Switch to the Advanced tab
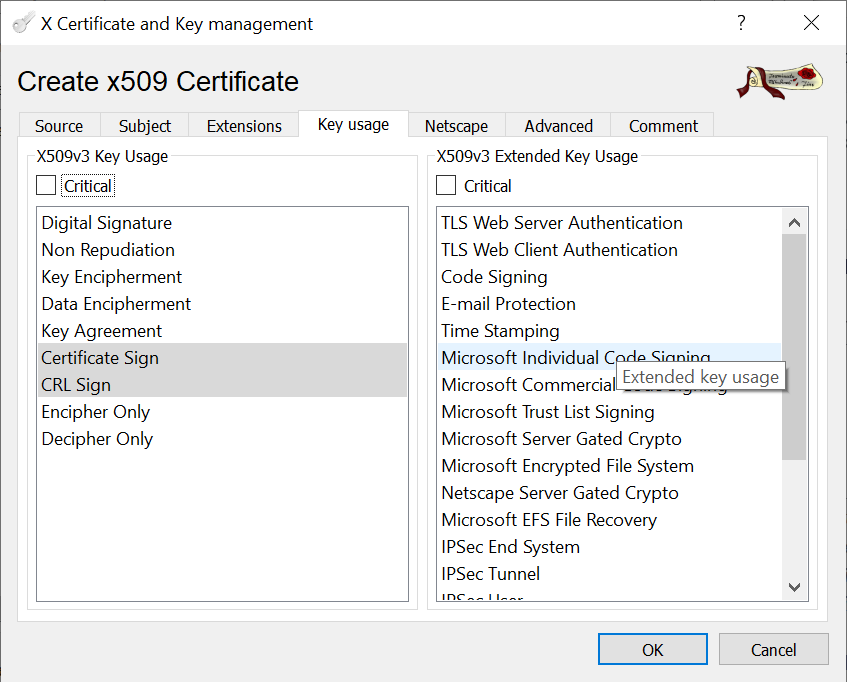The width and height of the screenshot is (847, 682). coord(558,126)
